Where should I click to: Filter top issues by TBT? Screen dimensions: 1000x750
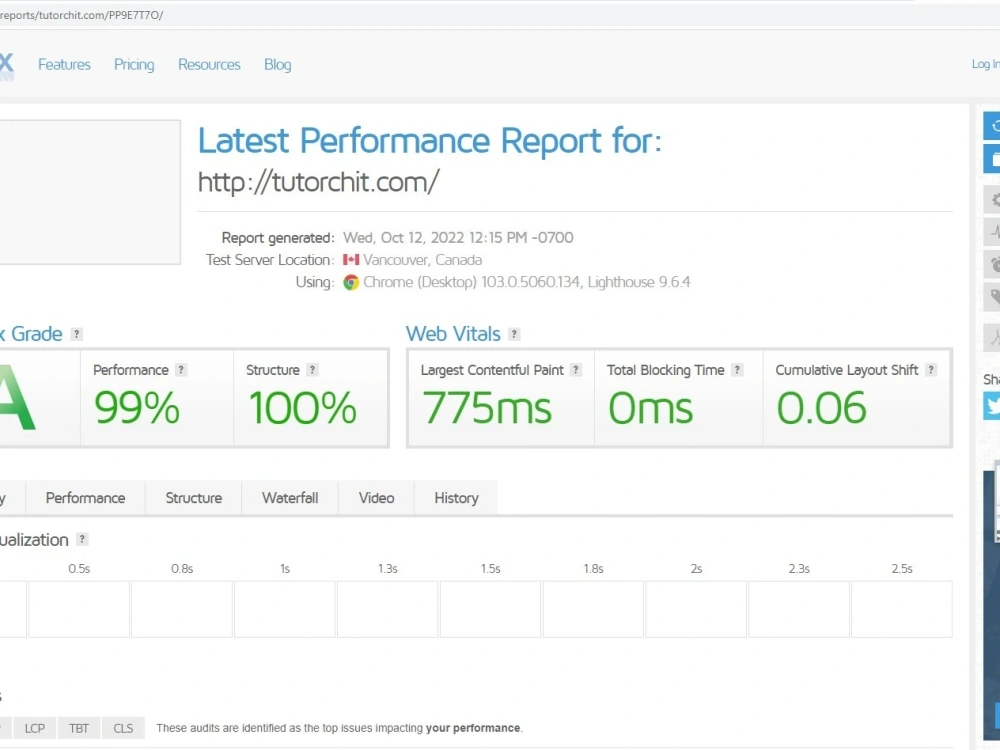point(79,728)
